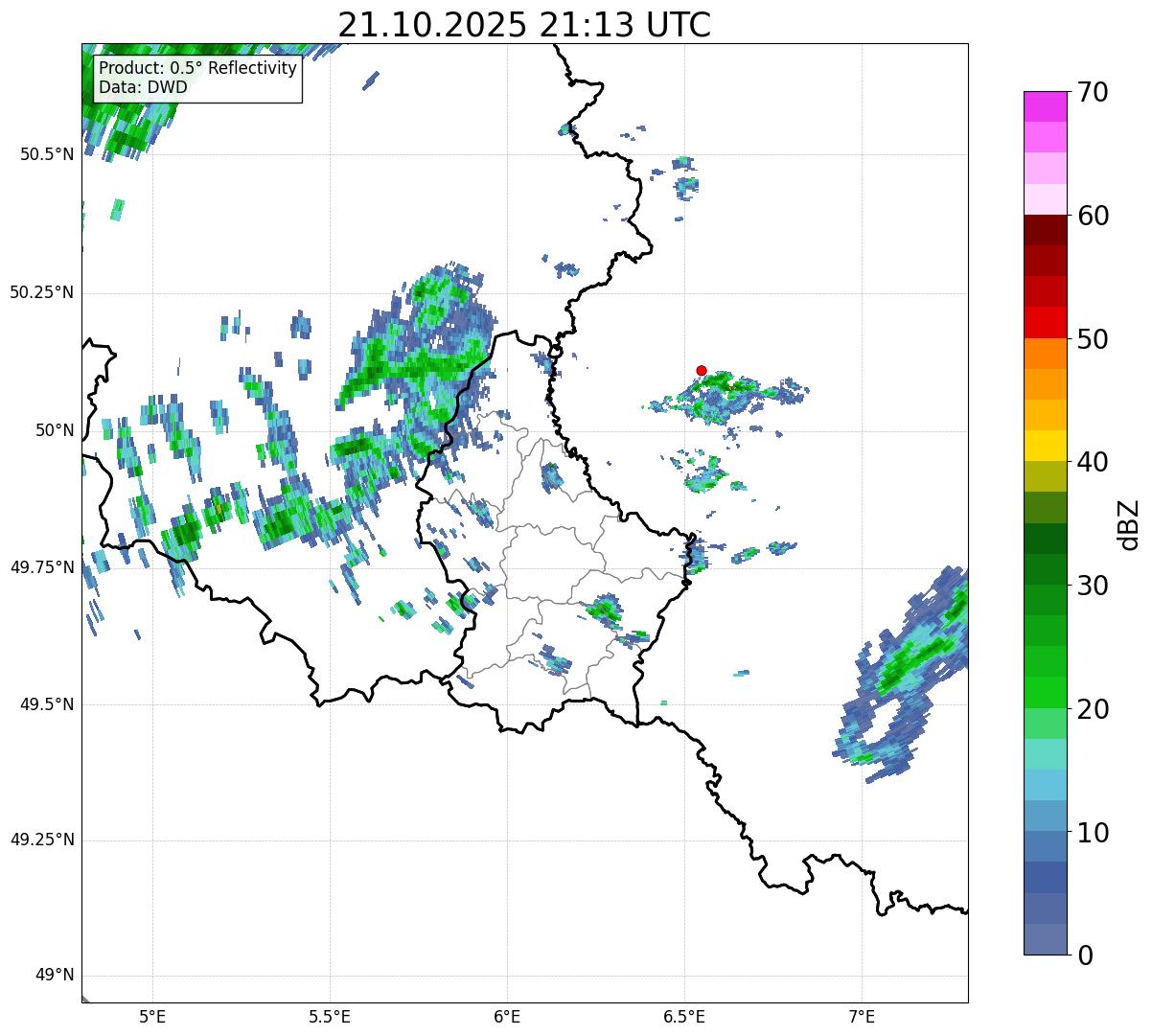Click the 5°E longitude label

click(152, 1017)
